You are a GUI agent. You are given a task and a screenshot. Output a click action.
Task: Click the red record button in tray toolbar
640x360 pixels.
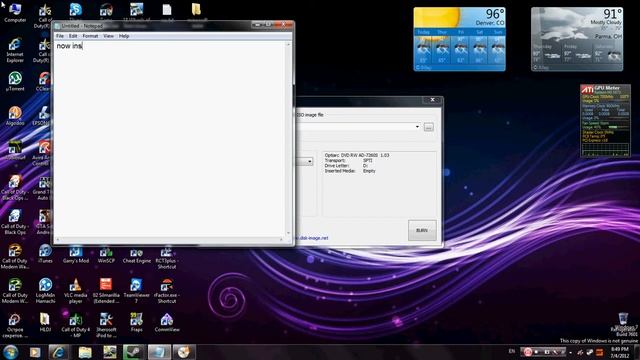coord(527,352)
